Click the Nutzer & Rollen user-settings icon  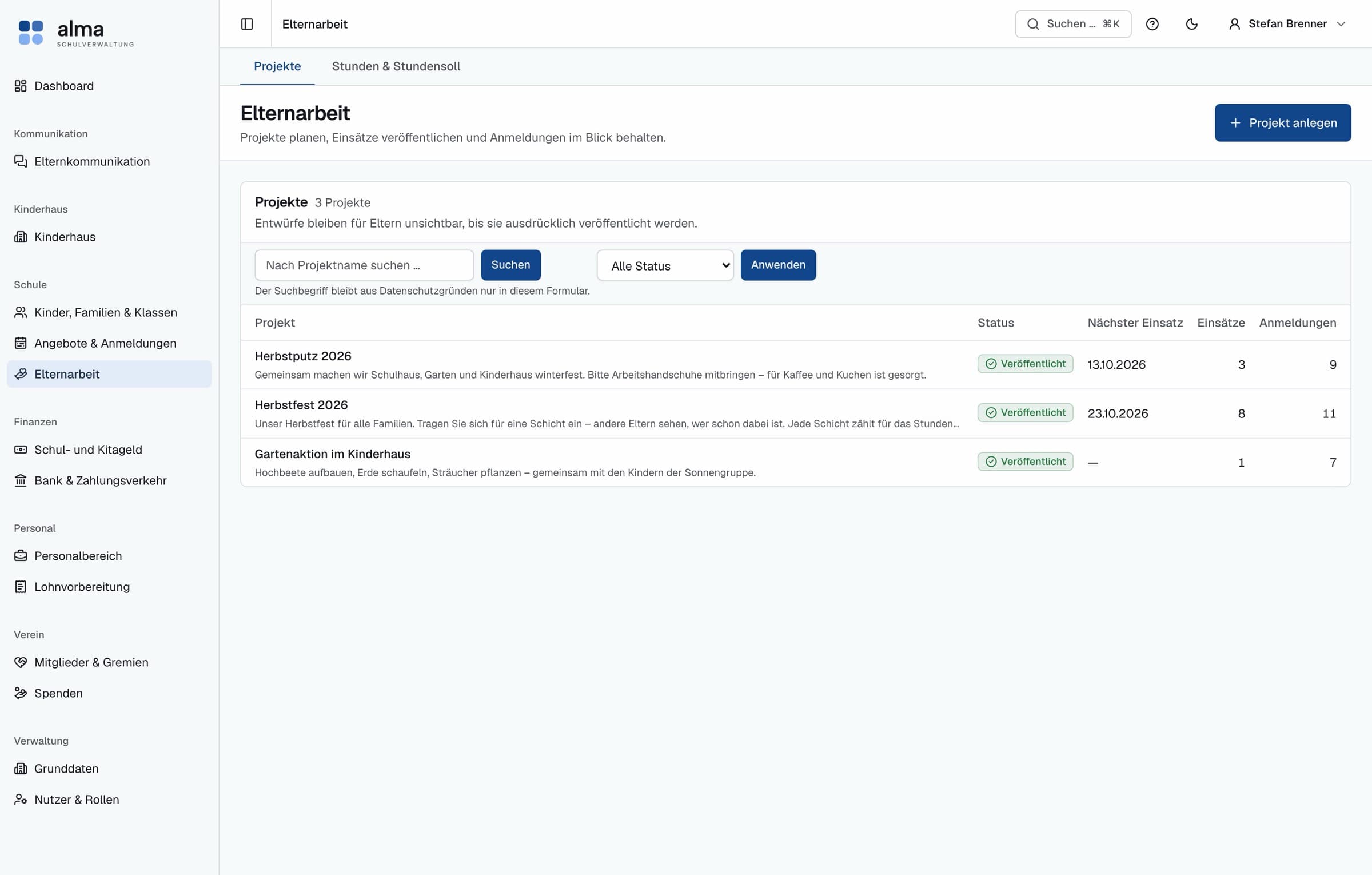point(21,800)
